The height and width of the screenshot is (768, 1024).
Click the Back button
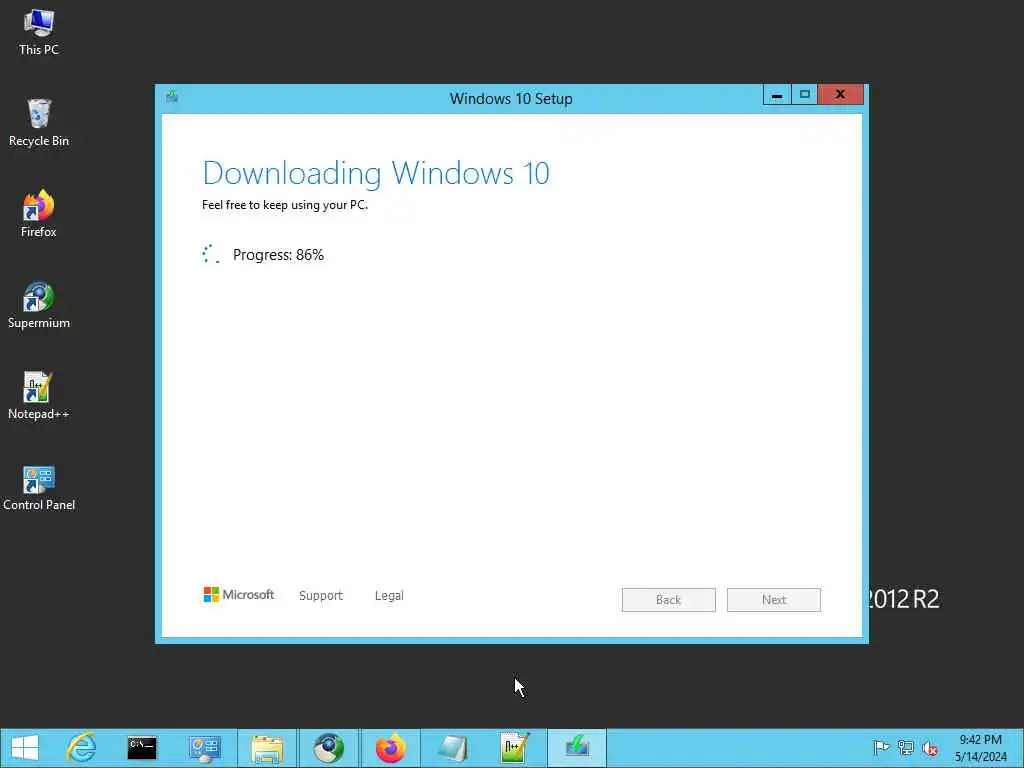(668, 600)
